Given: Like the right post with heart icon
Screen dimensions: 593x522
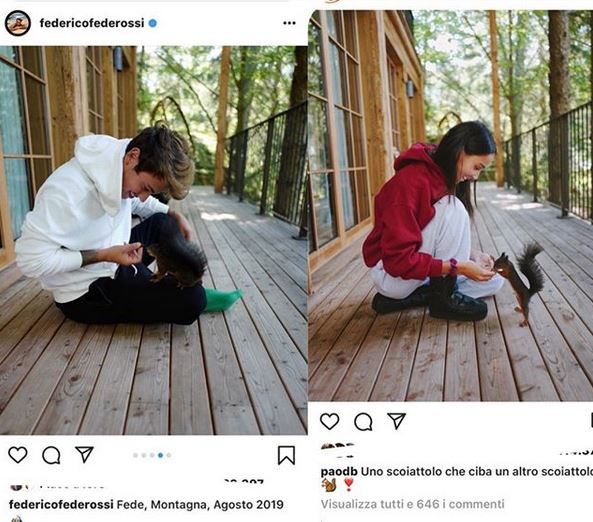Looking at the screenshot, I should pyautogui.click(x=329, y=421).
